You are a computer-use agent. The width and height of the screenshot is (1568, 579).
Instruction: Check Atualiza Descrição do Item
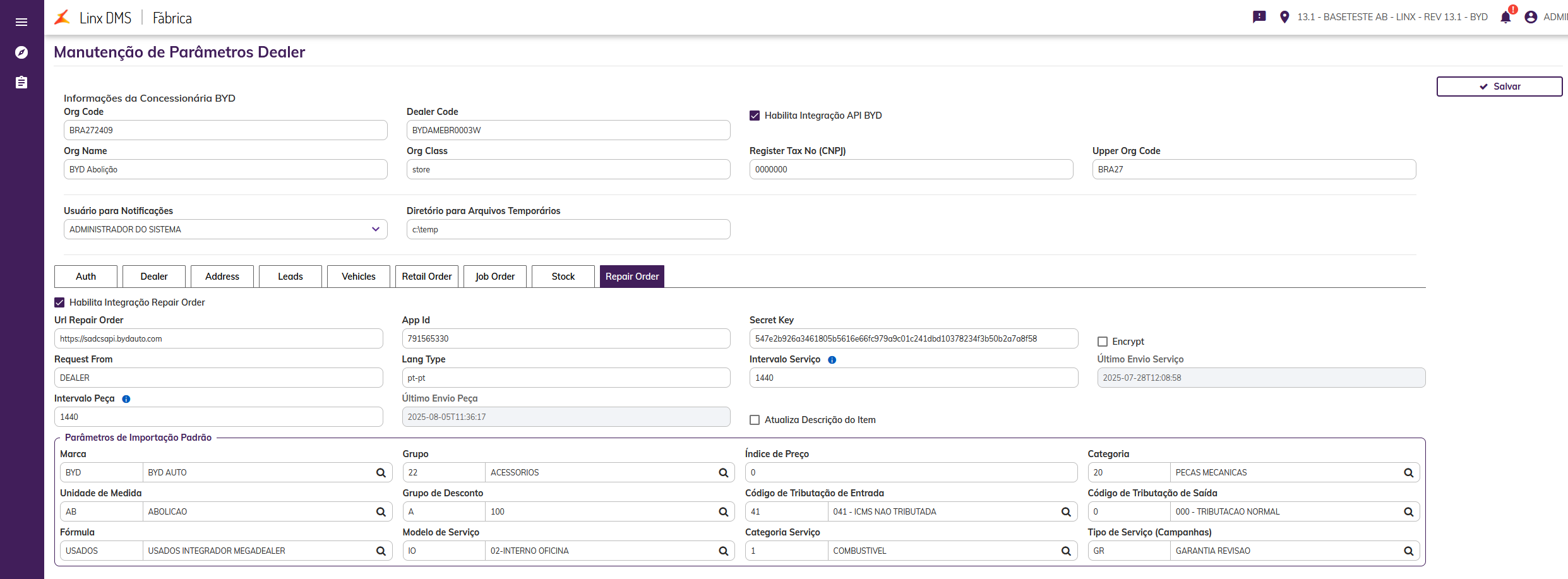pos(755,420)
